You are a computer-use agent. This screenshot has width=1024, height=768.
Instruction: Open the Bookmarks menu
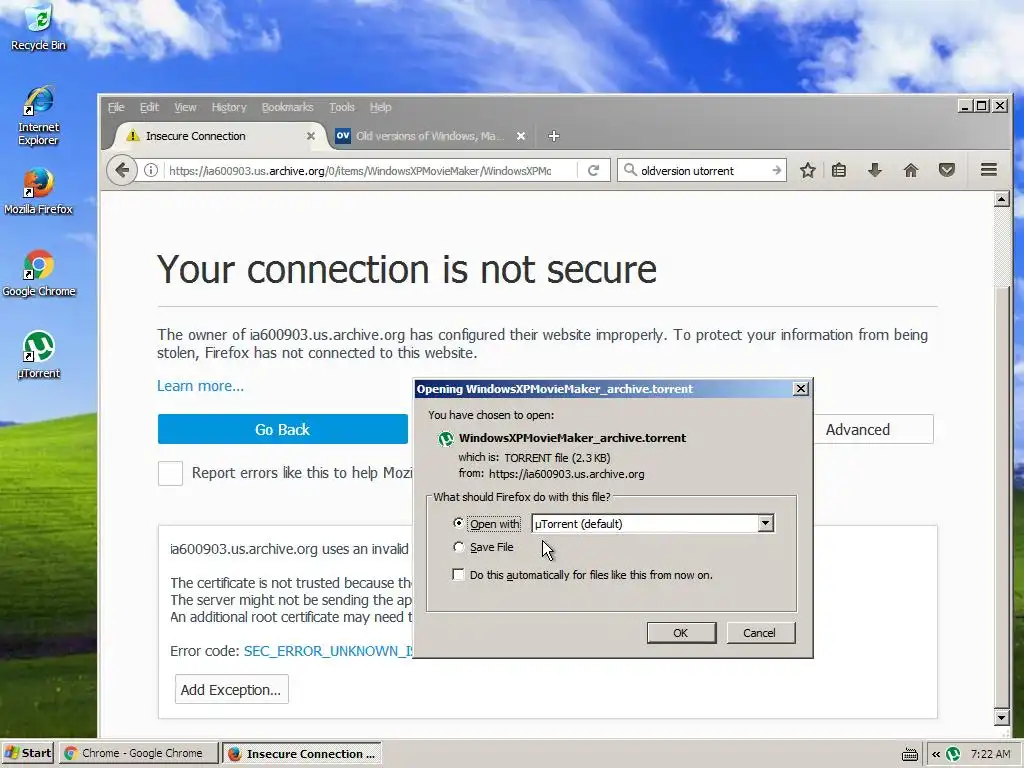point(287,107)
